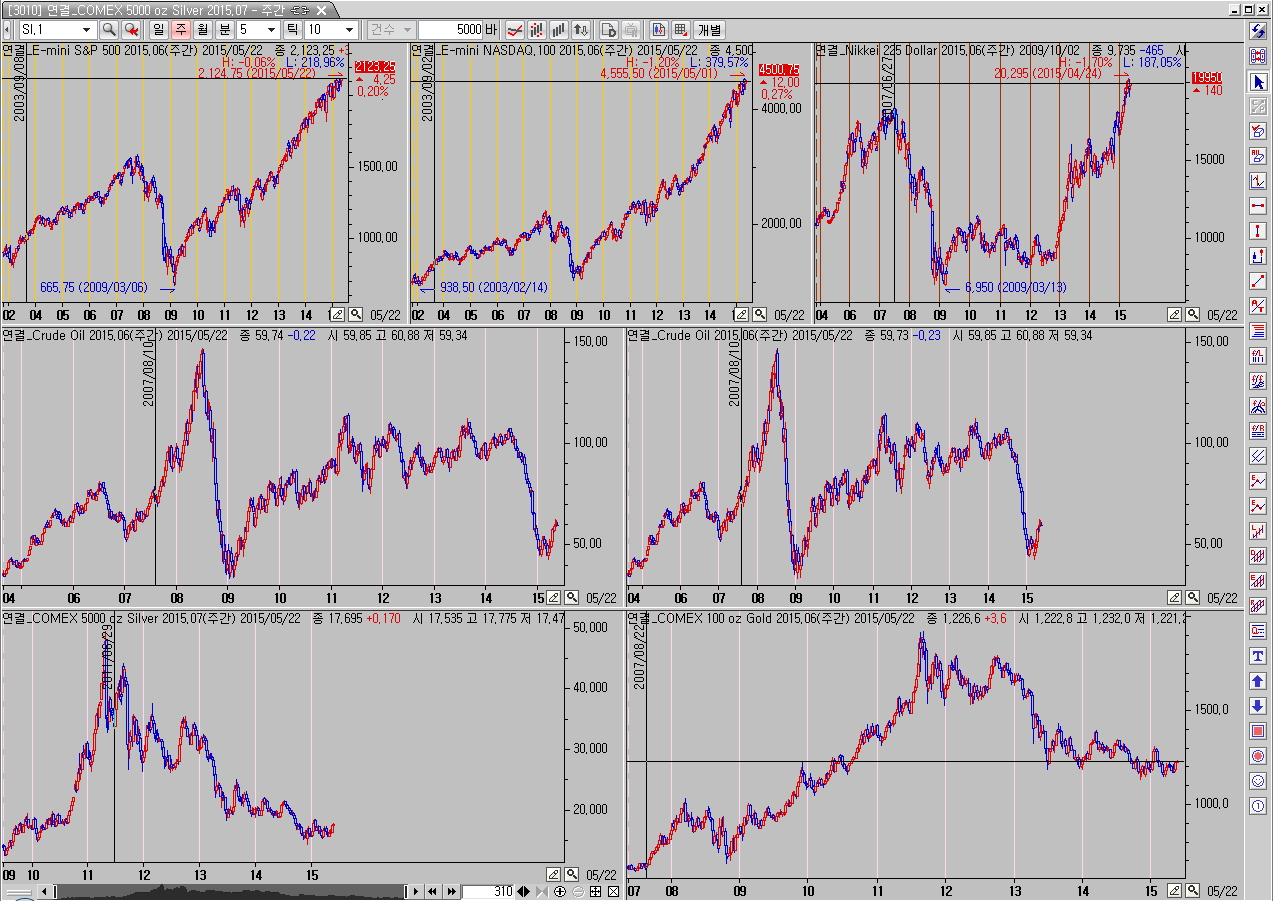The width and height of the screenshot is (1273, 901).
Task: Select the arrow pointer tool in right toolbar
Action: click(x=1258, y=81)
